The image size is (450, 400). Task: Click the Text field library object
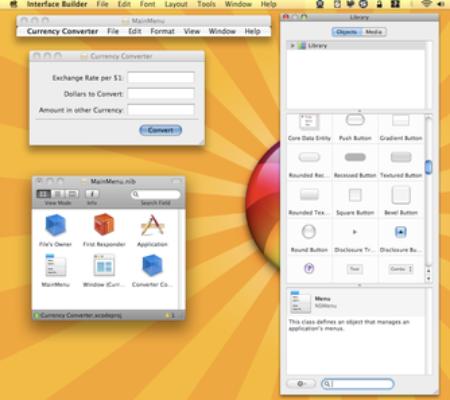[x=355, y=269]
